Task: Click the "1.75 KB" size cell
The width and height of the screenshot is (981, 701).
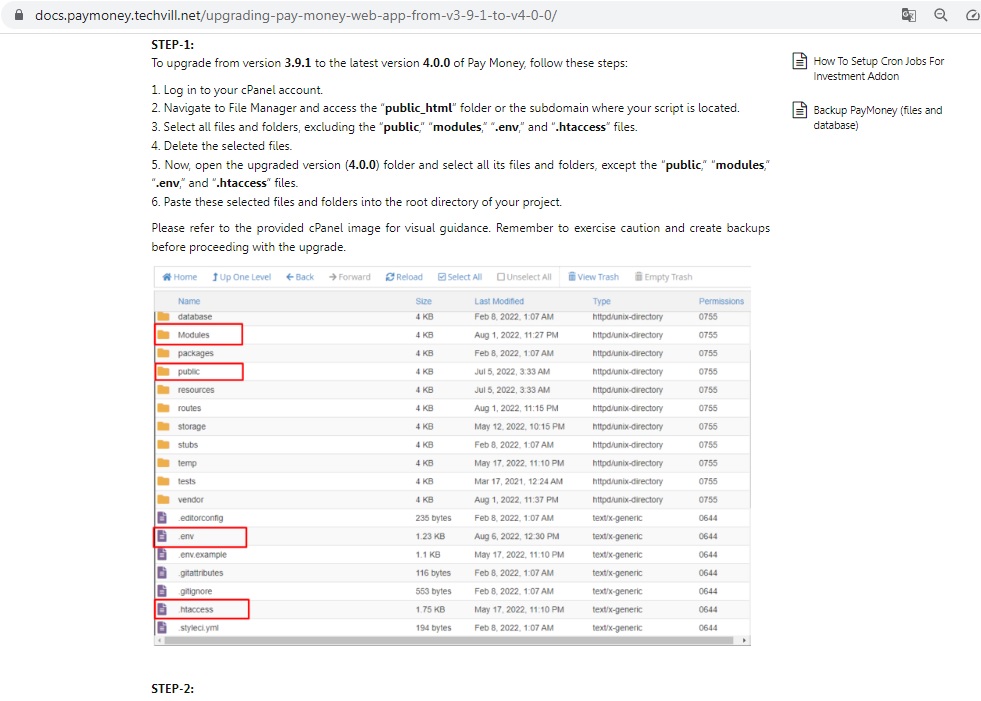Action: [x=430, y=609]
